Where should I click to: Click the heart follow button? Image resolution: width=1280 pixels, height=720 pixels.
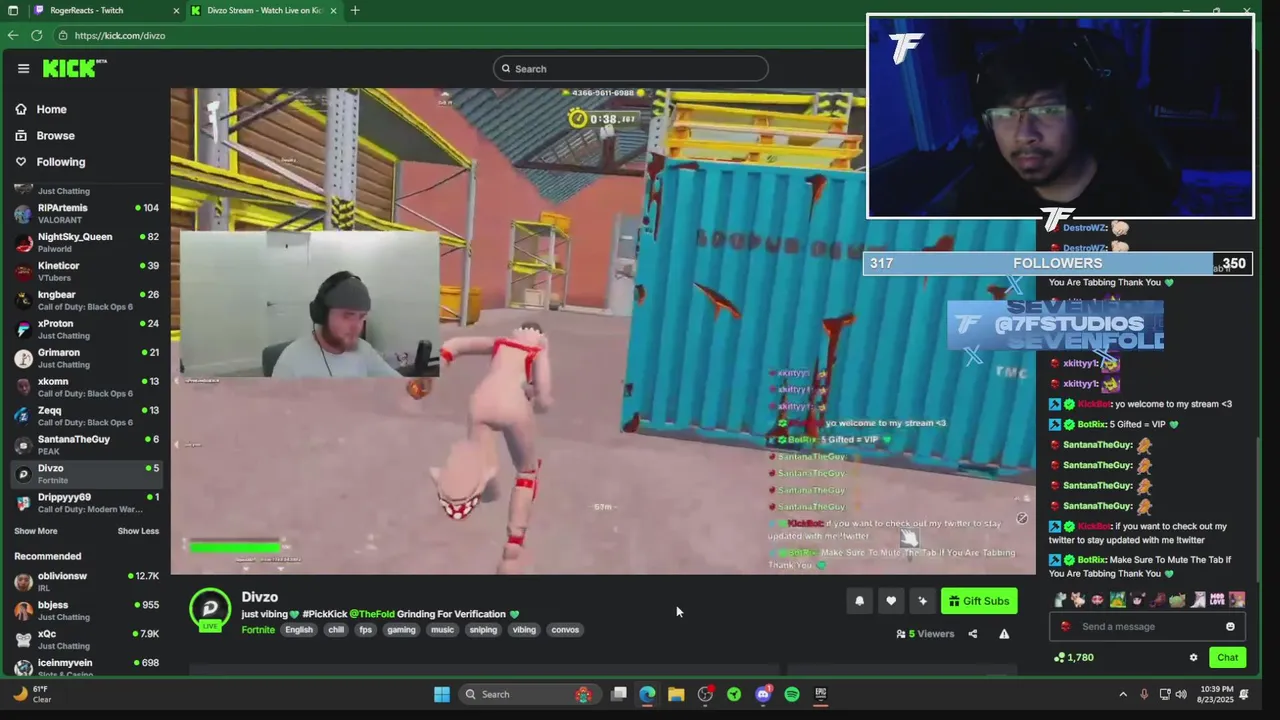(891, 601)
